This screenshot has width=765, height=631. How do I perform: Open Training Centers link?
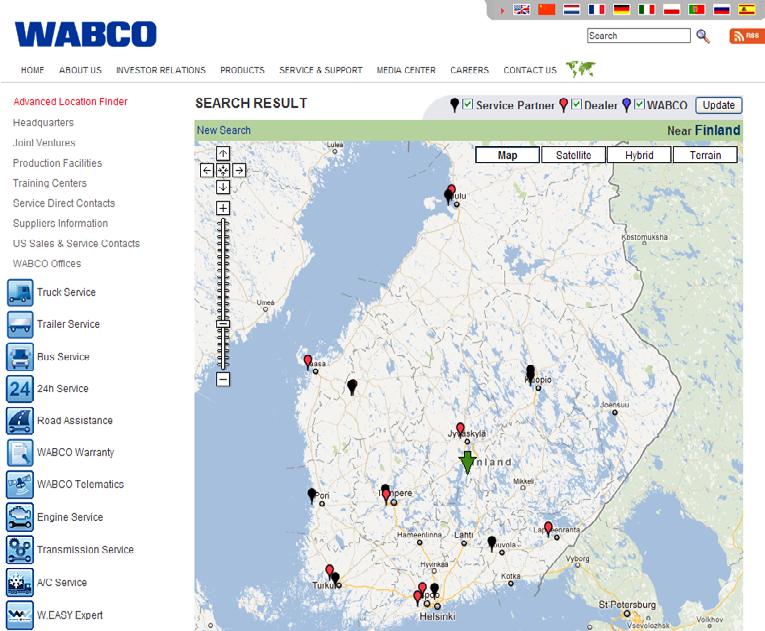(50, 183)
